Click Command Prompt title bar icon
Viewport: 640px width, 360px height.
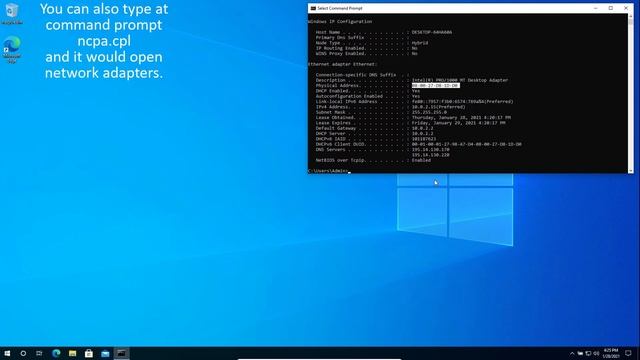[313, 8]
